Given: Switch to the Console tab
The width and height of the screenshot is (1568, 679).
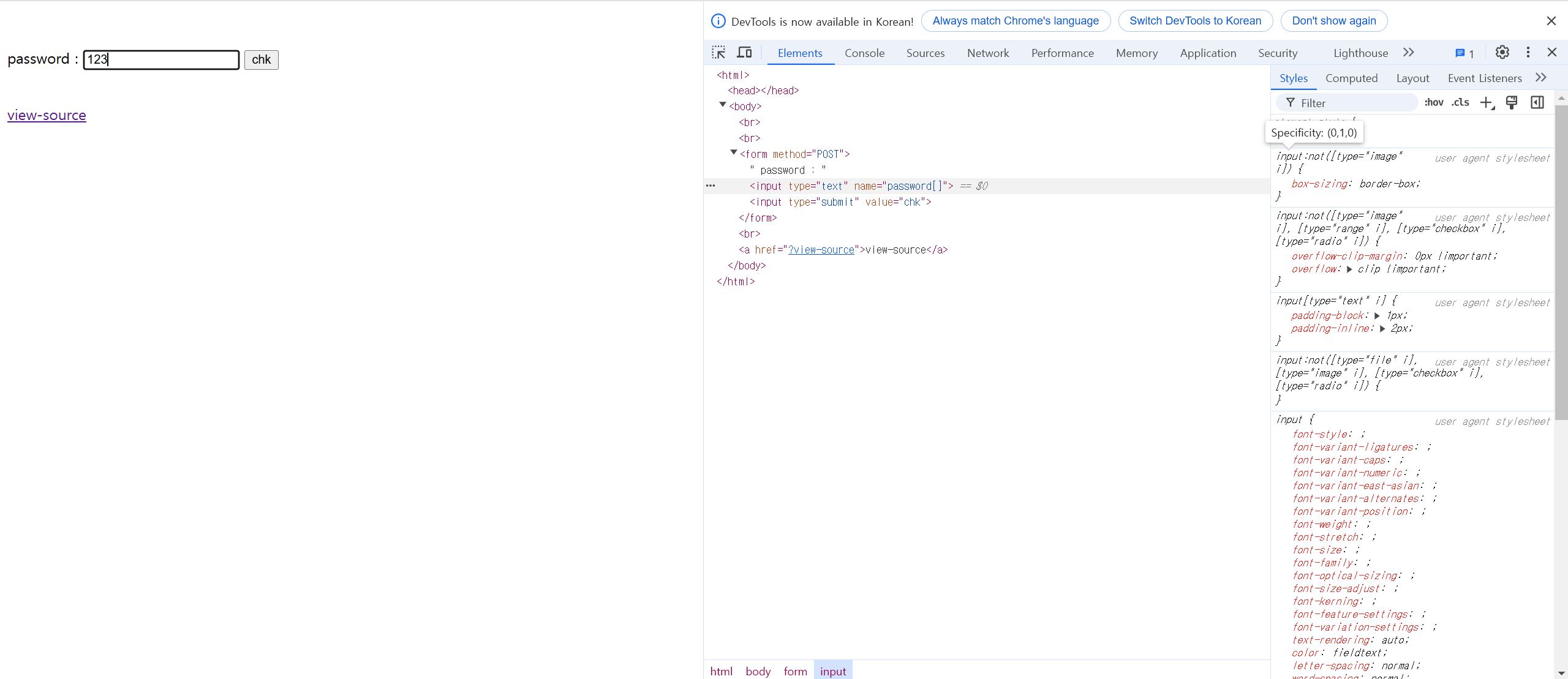Looking at the screenshot, I should click(x=864, y=53).
